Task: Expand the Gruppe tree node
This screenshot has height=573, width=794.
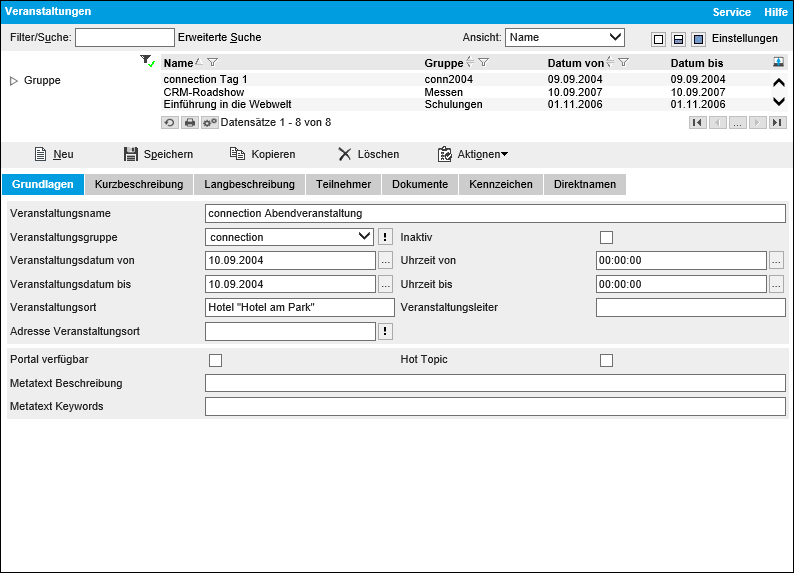Action: click(14, 81)
